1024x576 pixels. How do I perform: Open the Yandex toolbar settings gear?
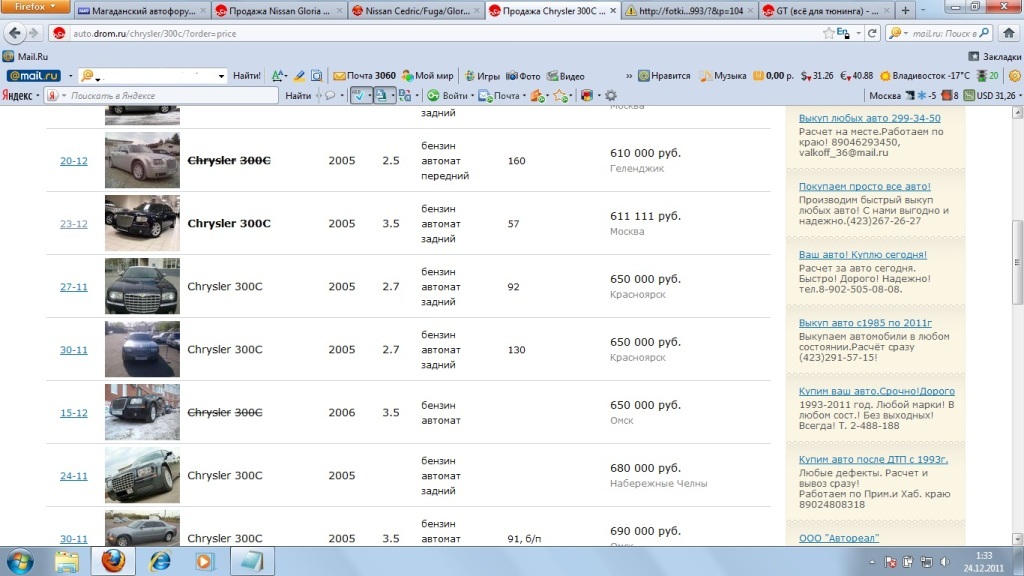pyautogui.click(x=611, y=96)
